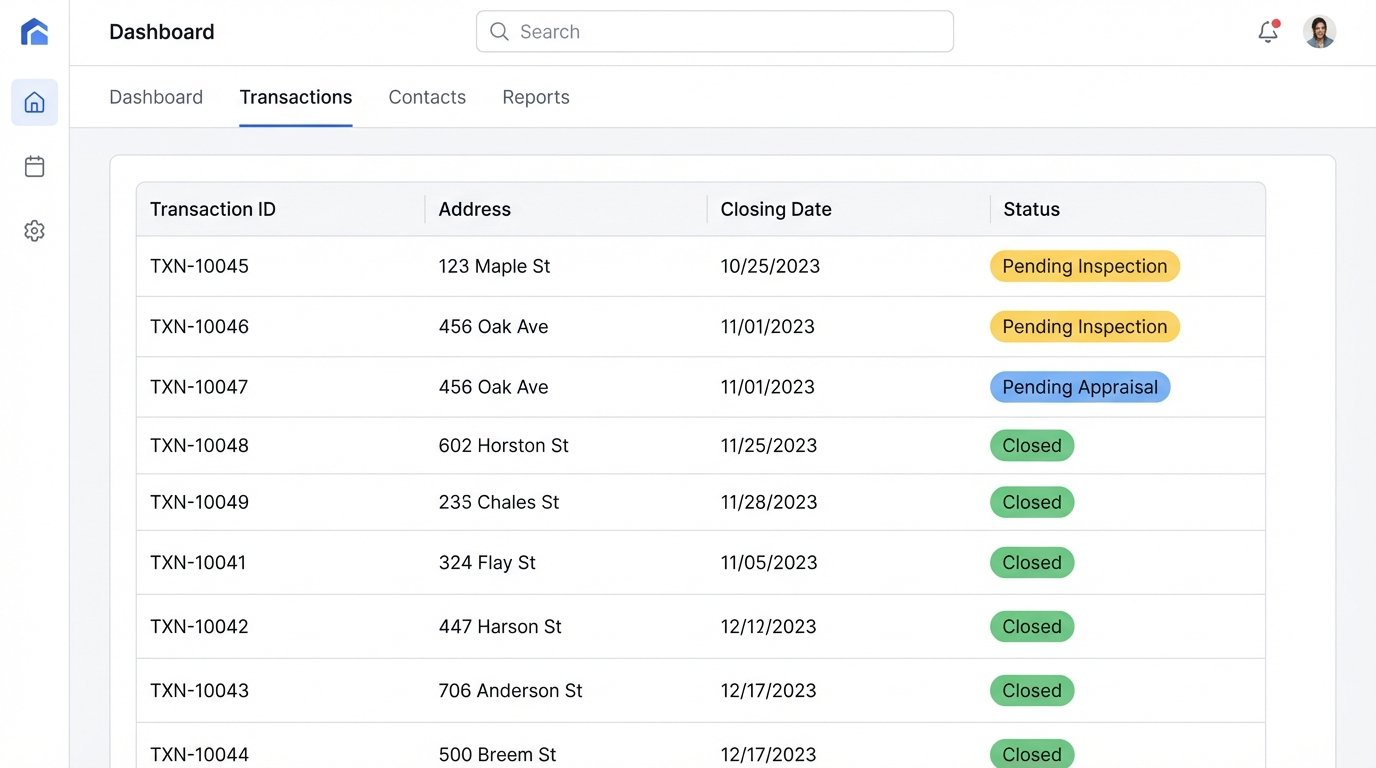Viewport: 1376px width, 768px height.
Task: Open the Reports tab
Action: point(536,97)
